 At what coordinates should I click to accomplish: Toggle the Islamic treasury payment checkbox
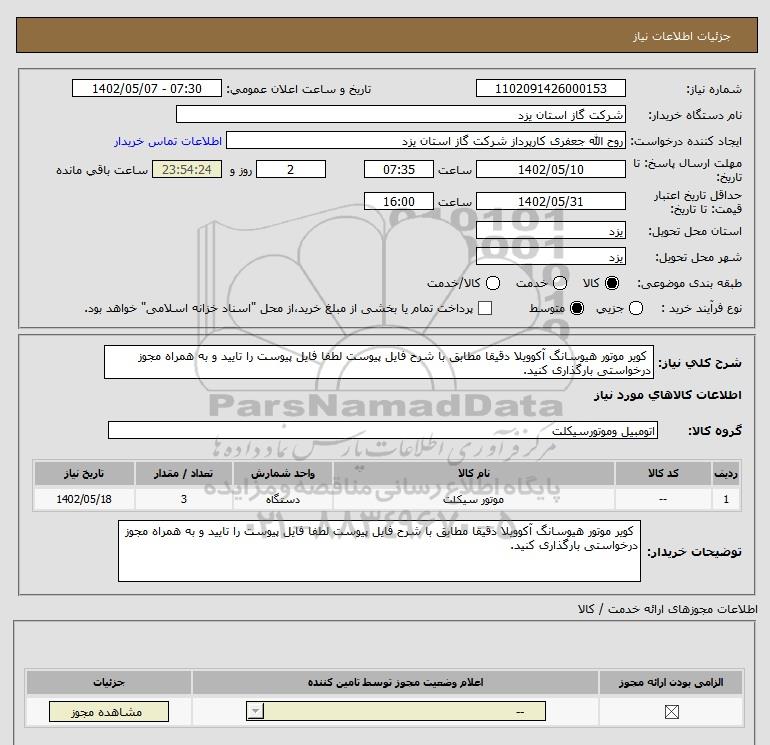(485, 308)
